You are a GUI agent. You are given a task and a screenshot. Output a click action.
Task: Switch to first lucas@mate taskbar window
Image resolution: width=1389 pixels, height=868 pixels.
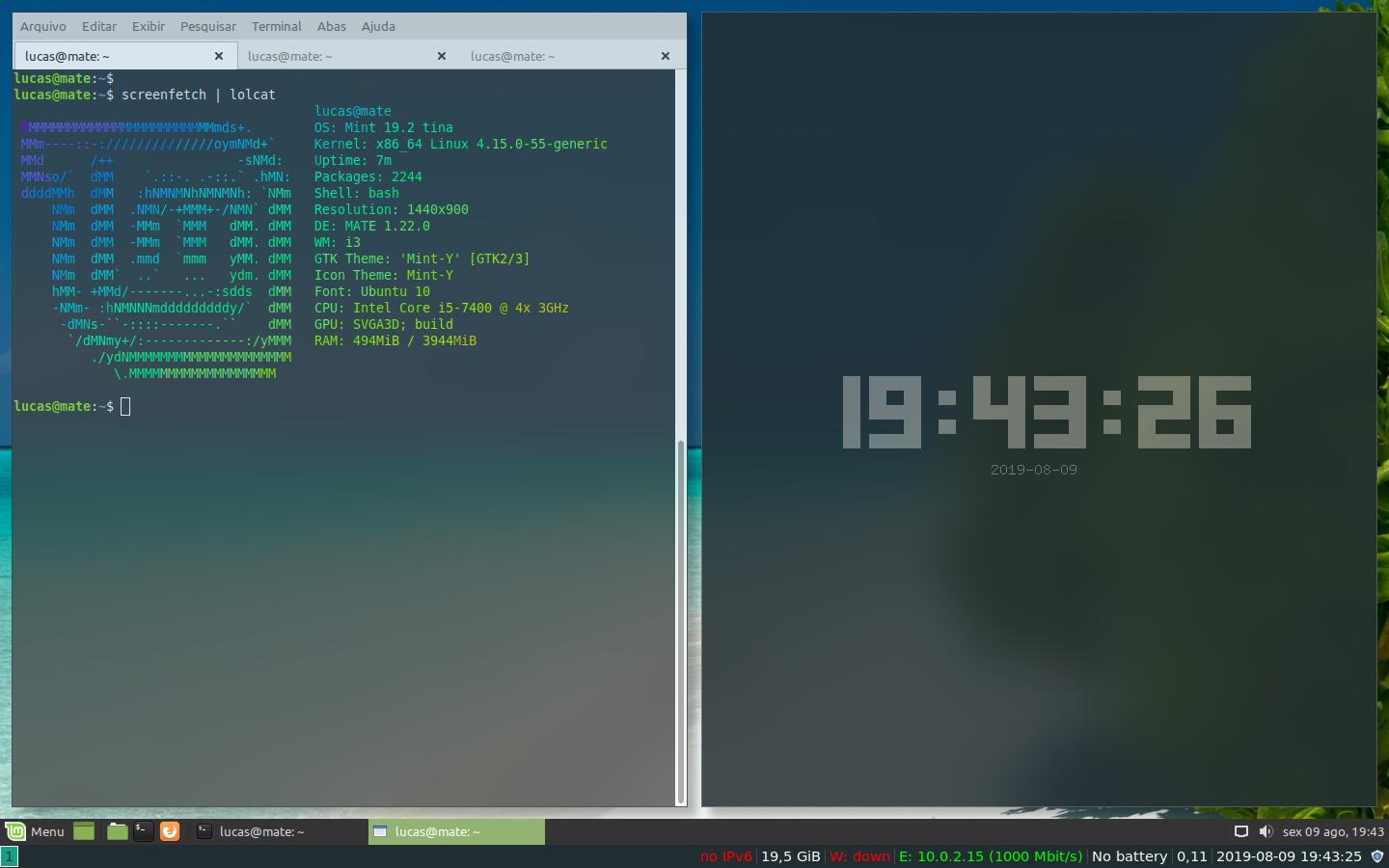pos(278,831)
